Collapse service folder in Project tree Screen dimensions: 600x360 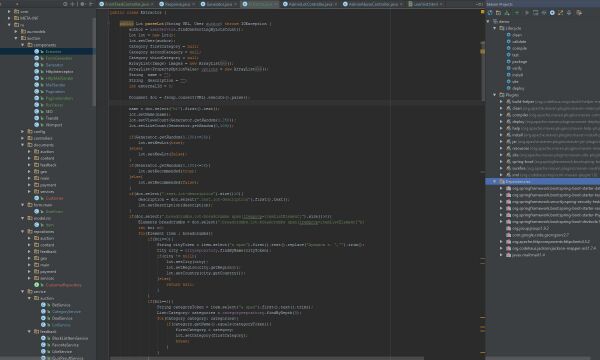pos(23,292)
